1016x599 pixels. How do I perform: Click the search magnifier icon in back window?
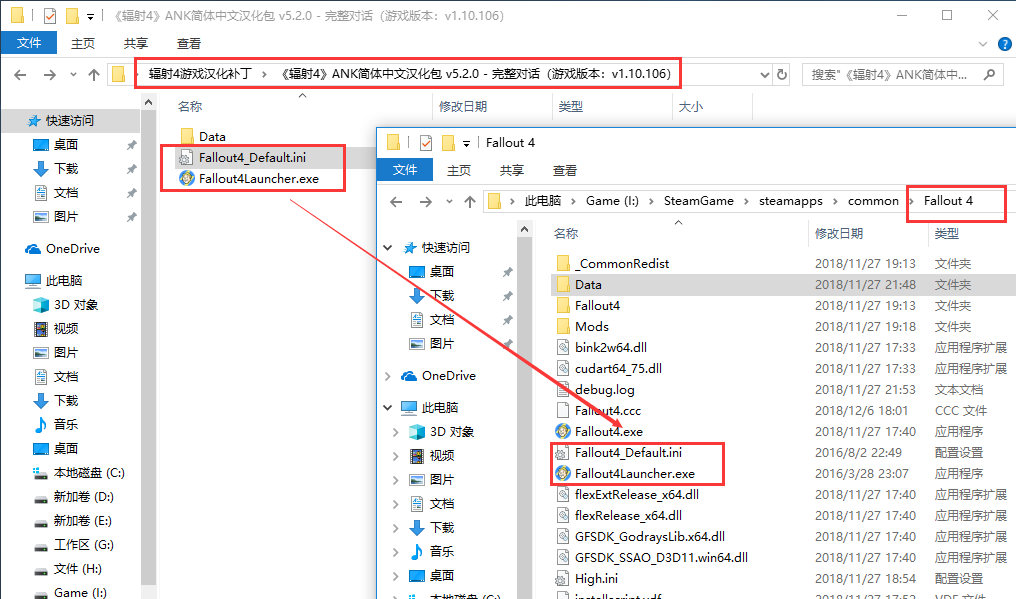click(x=989, y=75)
